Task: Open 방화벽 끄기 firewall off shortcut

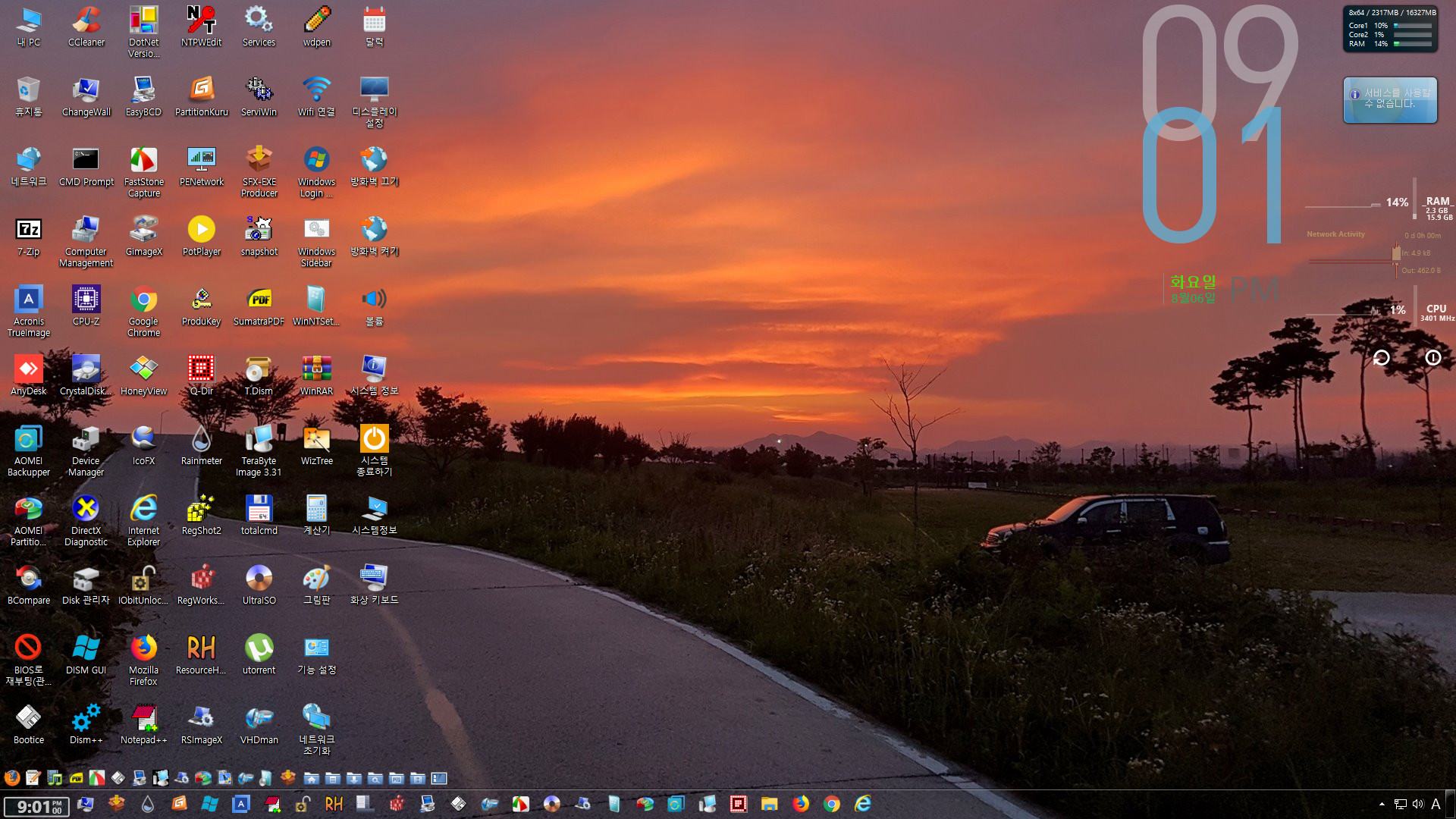Action: [374, 167]
